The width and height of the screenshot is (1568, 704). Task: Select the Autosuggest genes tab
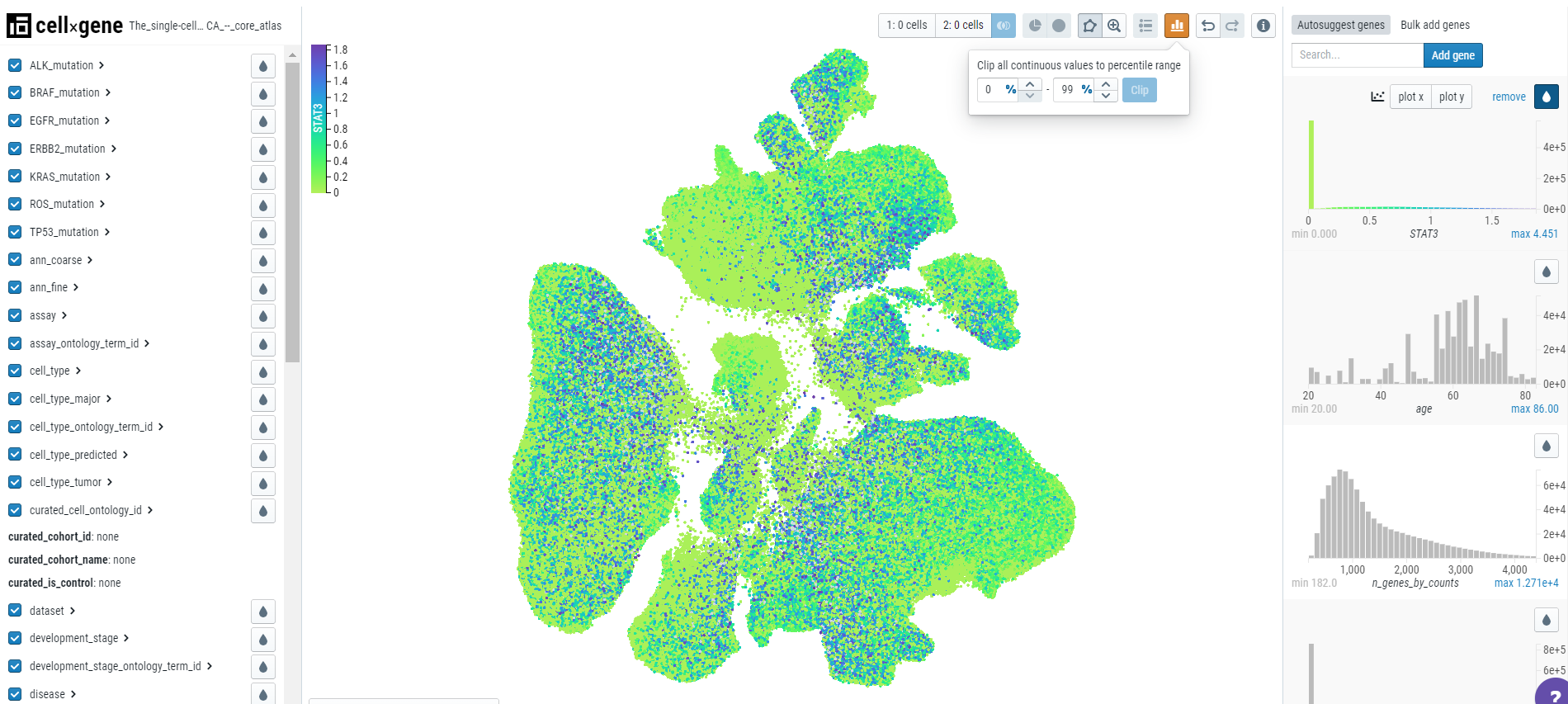1341,25
